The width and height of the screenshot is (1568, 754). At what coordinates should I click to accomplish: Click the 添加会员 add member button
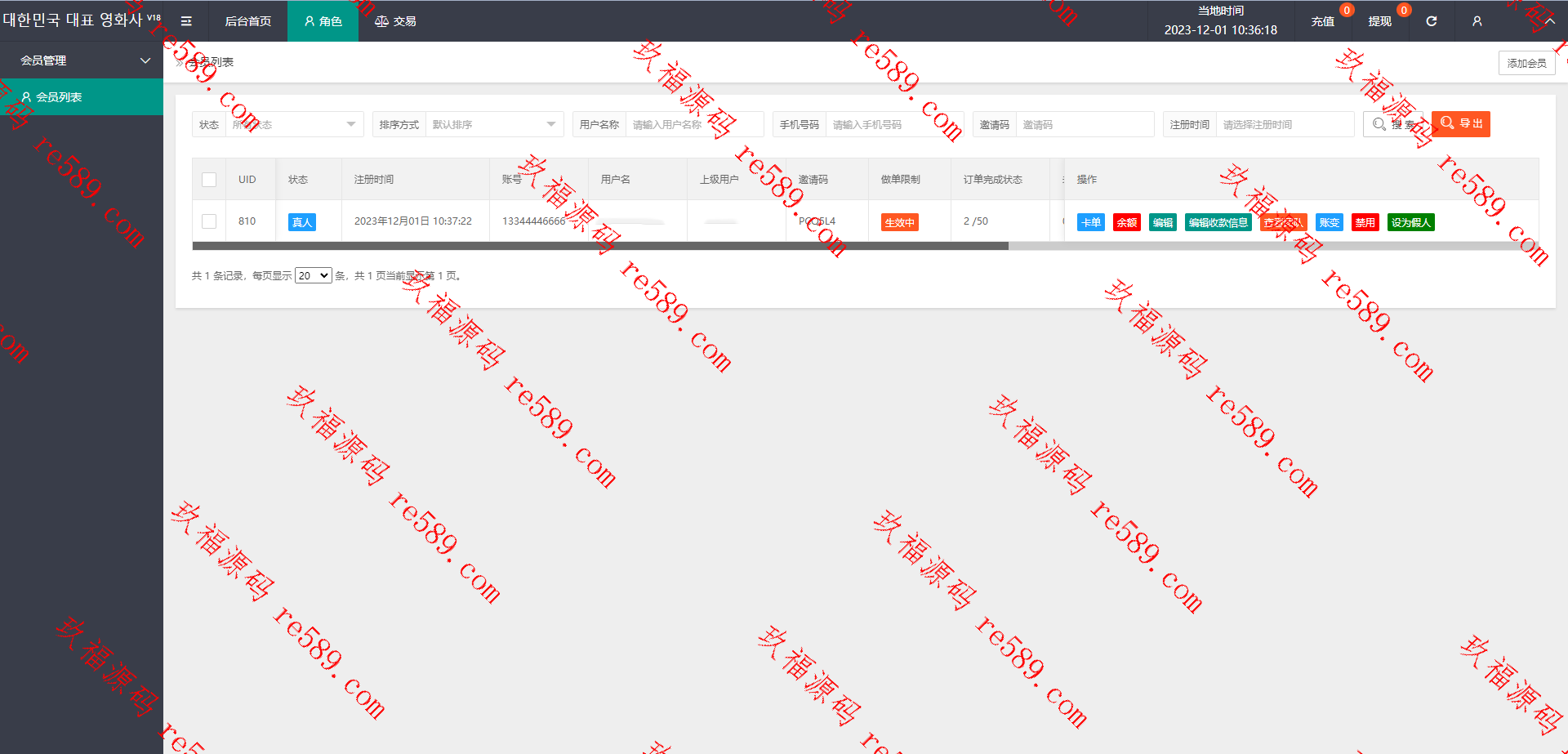pos(1526,63)
